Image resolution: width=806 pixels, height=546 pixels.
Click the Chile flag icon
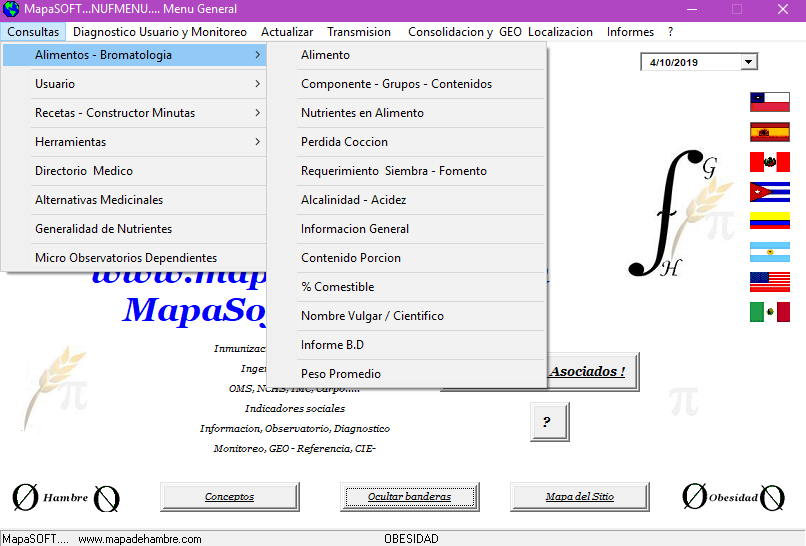tap(769, 102)
